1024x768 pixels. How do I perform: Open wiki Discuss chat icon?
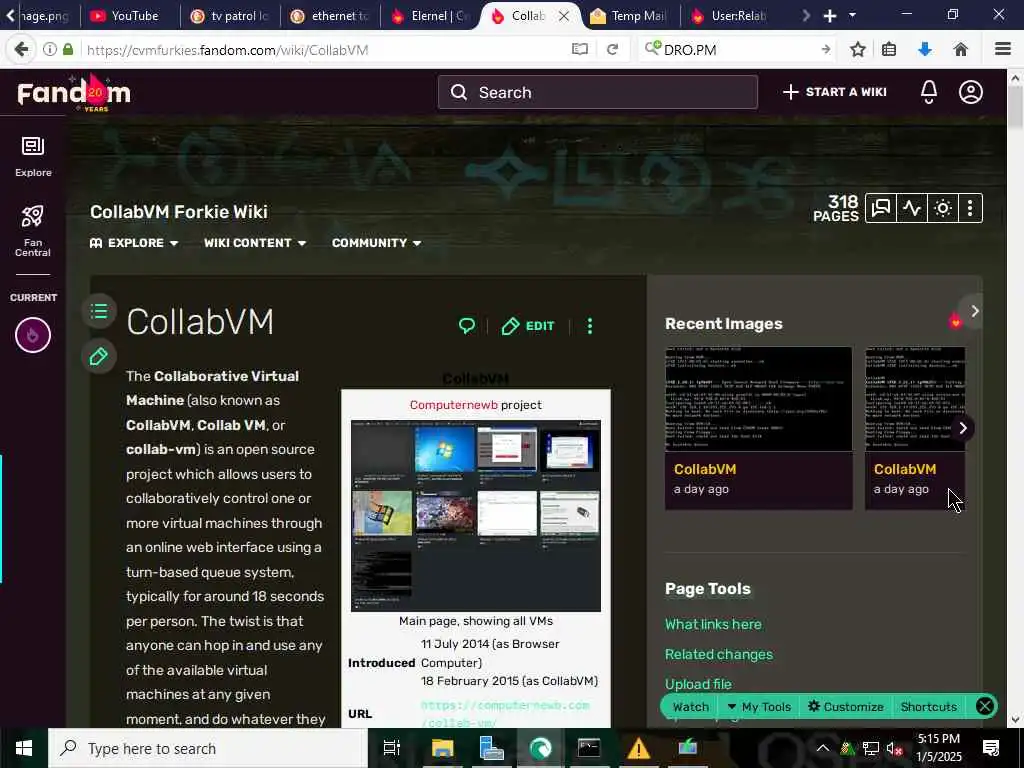[x=881, y=208]
